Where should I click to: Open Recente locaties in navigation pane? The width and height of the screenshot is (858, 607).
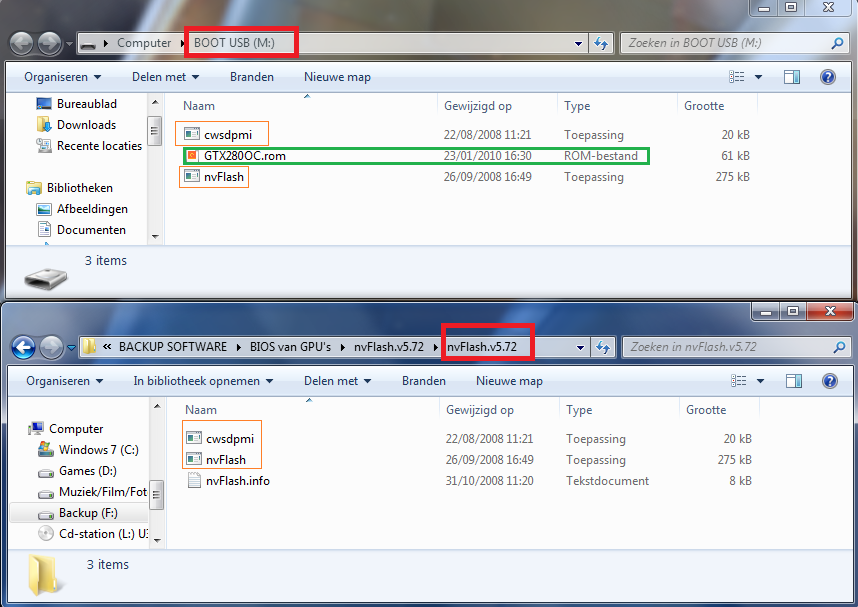coord(89,146)
